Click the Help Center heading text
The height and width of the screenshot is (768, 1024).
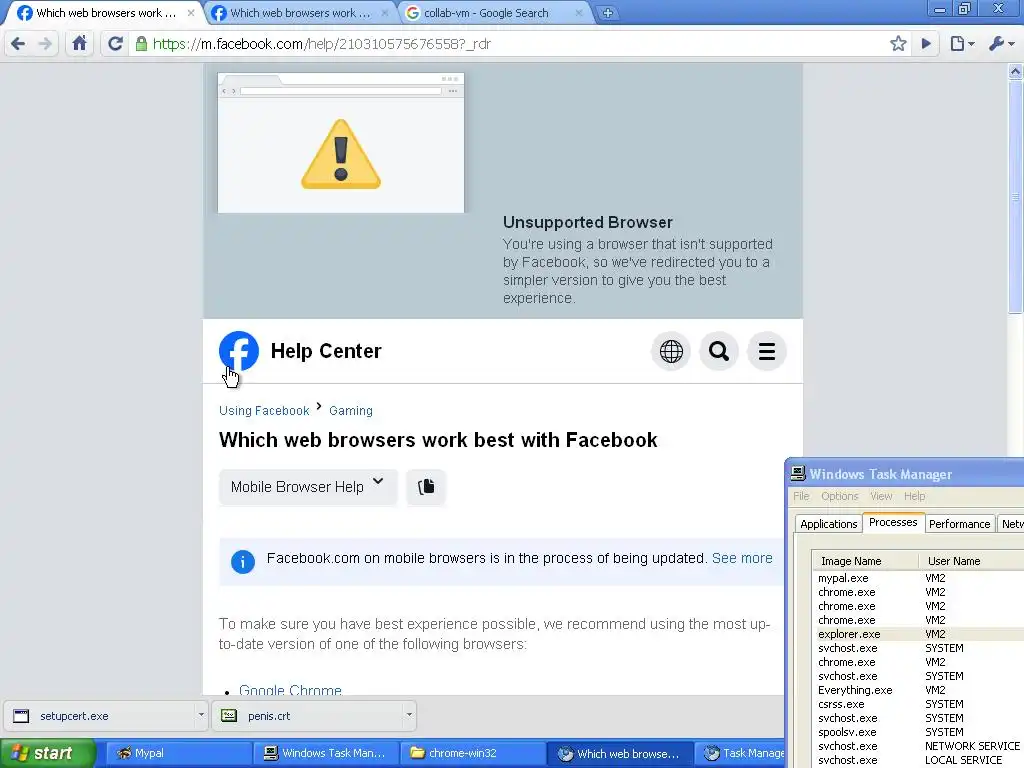coord(326,351)
